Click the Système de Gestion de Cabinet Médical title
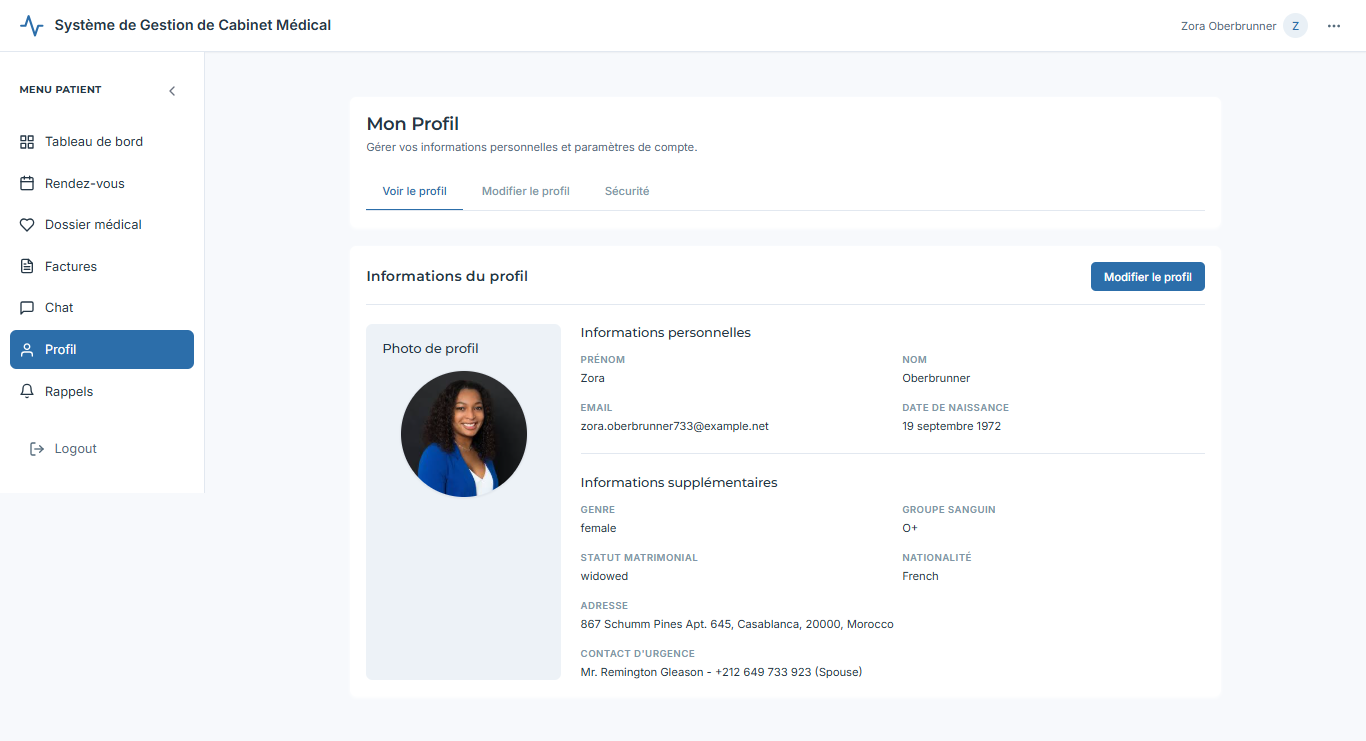 (x=192, y=25)
